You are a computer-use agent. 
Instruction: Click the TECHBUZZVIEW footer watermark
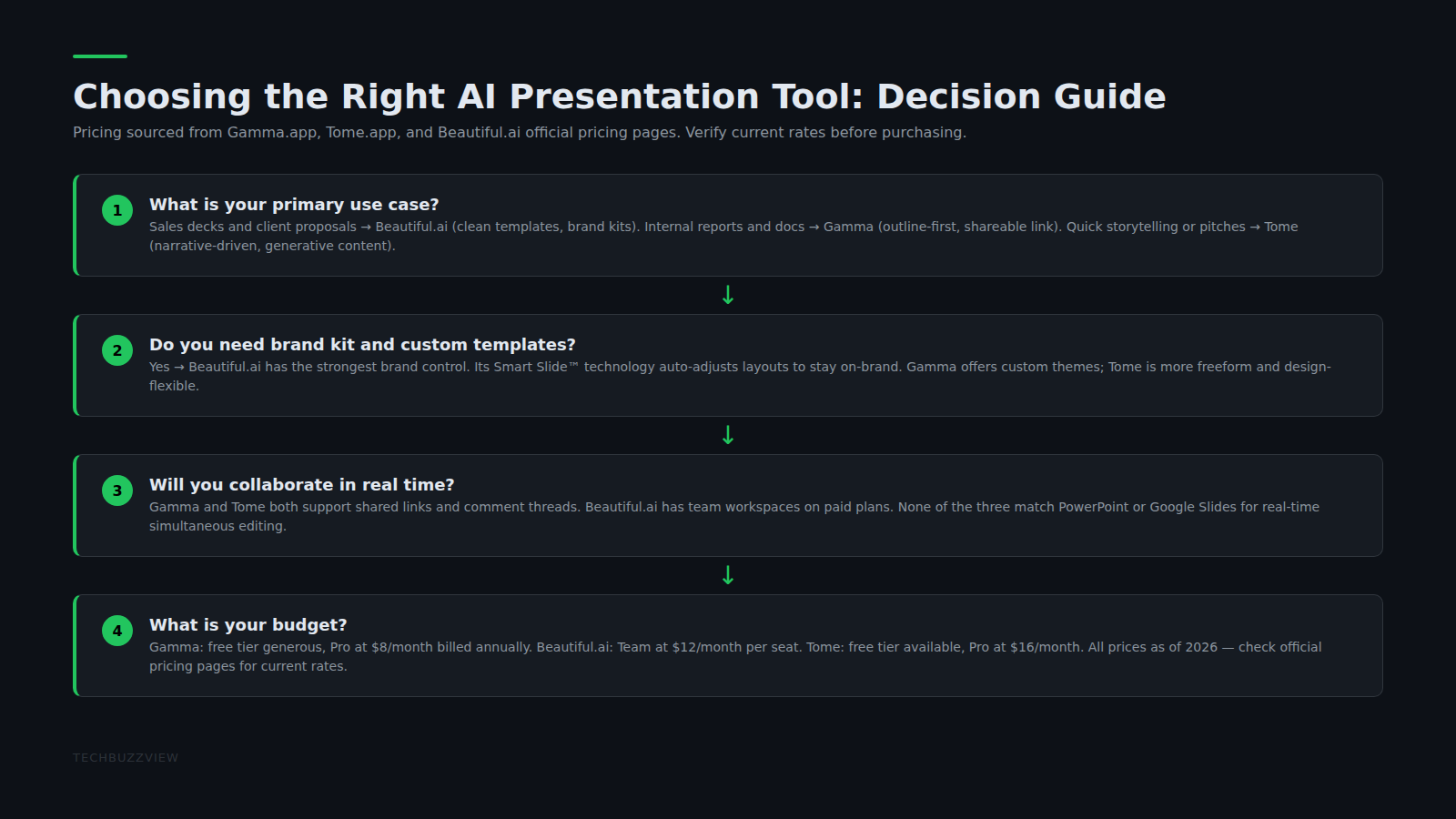pyautogui.click(x=126, y=758)
